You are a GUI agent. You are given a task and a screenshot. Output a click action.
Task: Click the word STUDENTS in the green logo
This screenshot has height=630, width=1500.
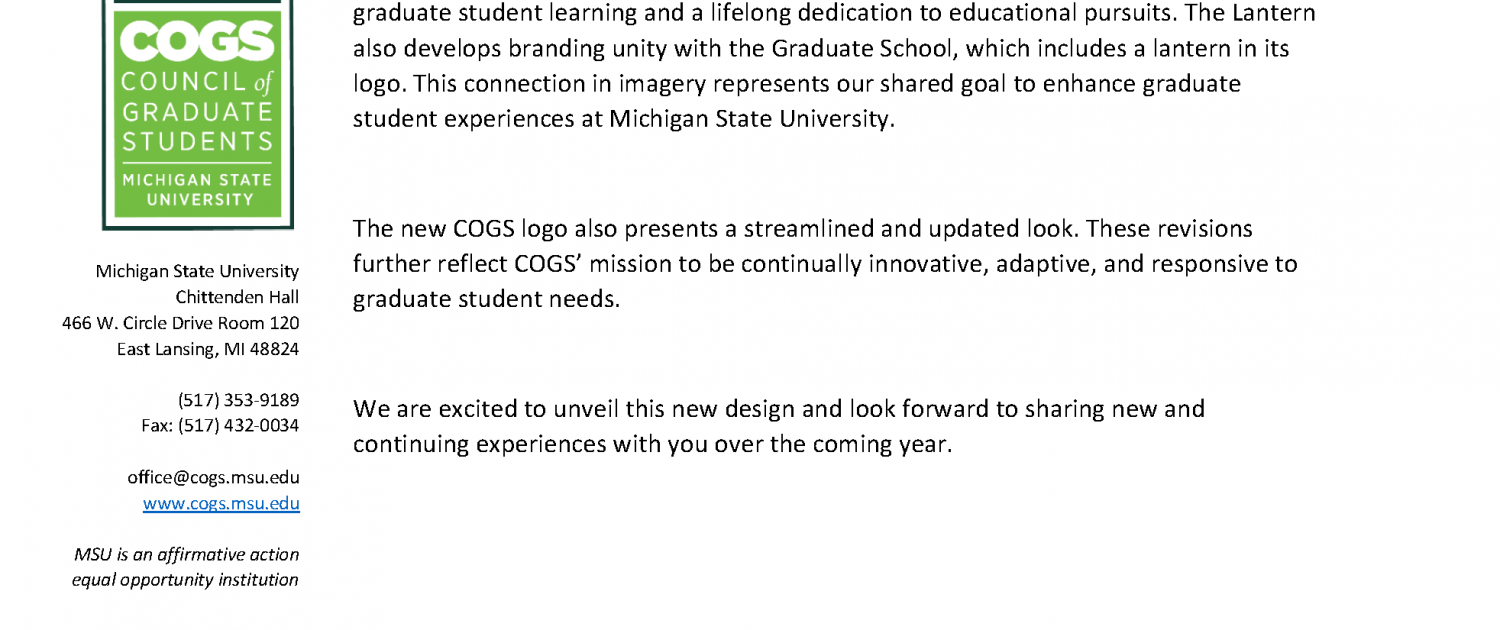[x=197, y=141]
